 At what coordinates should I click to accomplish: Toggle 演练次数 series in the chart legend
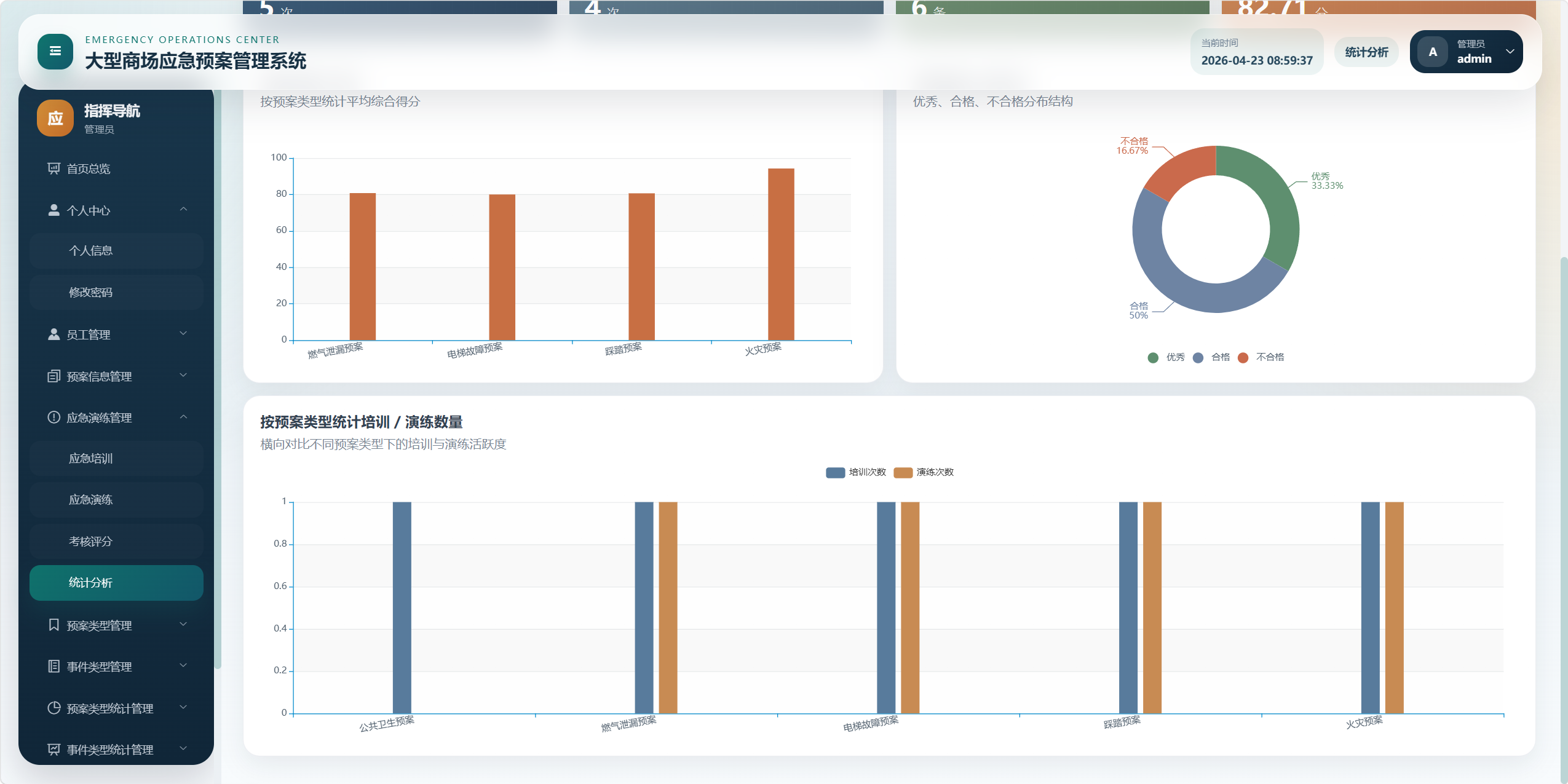point(924,472)
